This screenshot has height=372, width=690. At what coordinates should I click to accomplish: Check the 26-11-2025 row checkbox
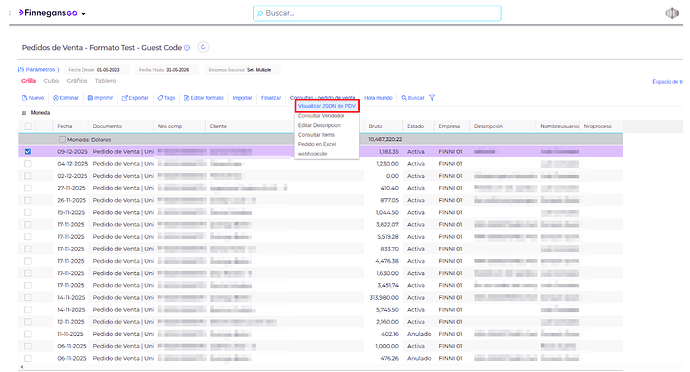point(28,200)
